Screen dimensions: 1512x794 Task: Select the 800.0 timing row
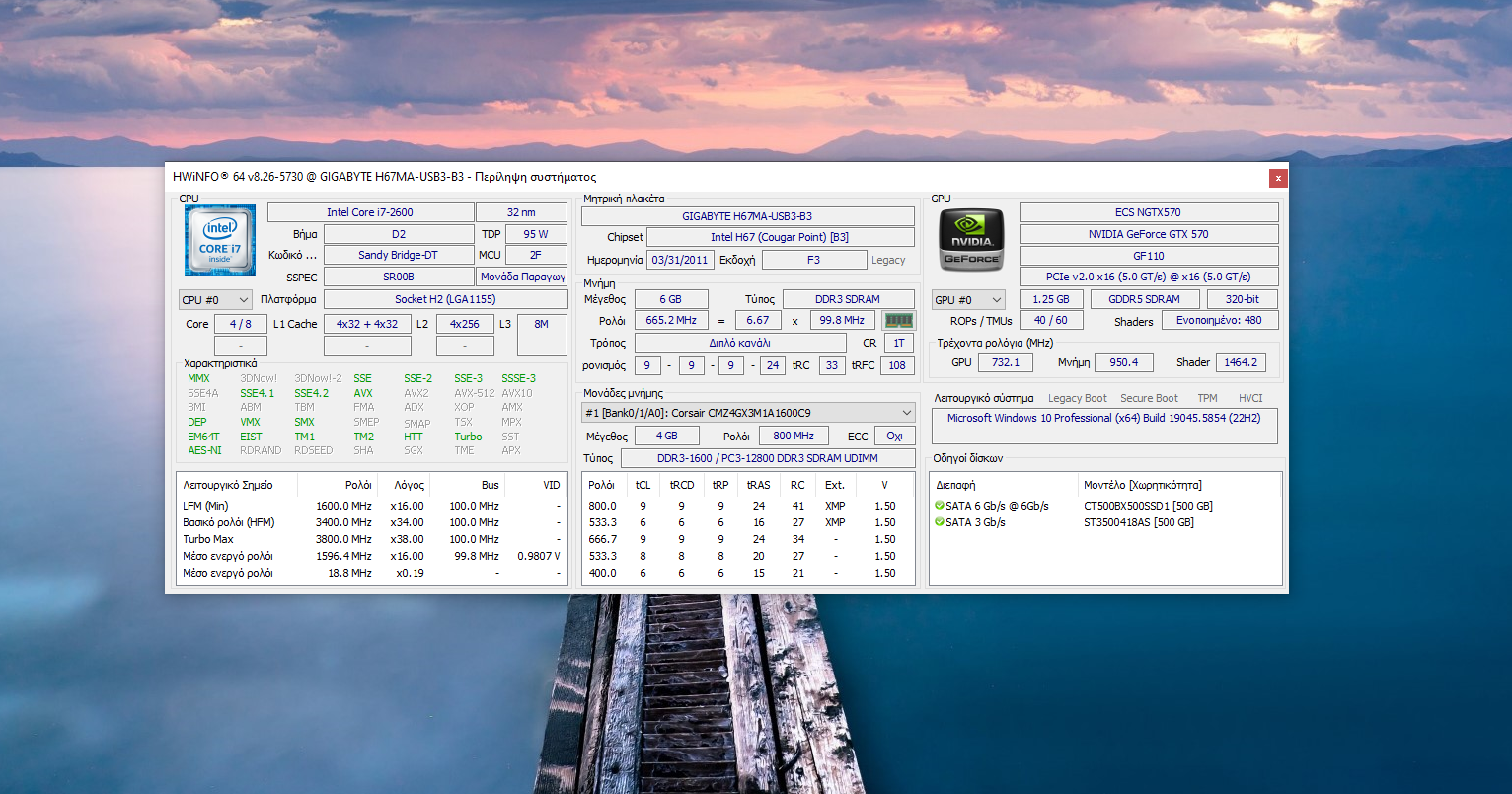(x=748, y=506)
